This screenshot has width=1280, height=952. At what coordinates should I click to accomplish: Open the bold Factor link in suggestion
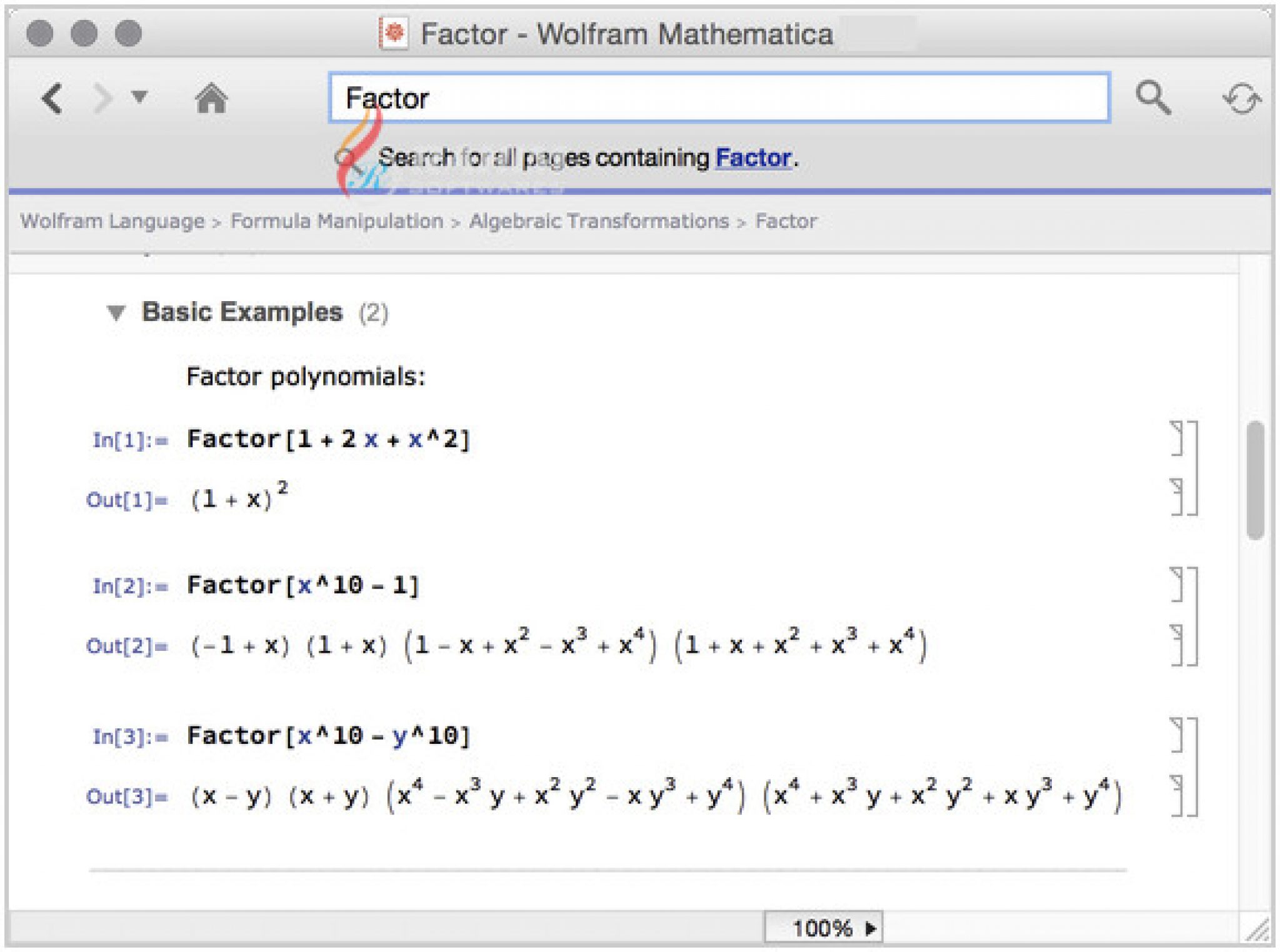(x=753, y=157)
